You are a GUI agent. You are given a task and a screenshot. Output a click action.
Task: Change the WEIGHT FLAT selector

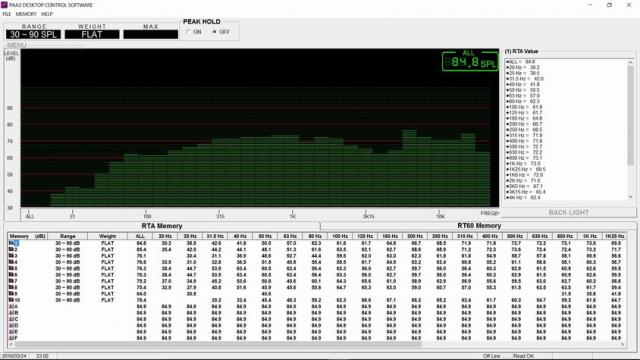[x=92, y=35]
